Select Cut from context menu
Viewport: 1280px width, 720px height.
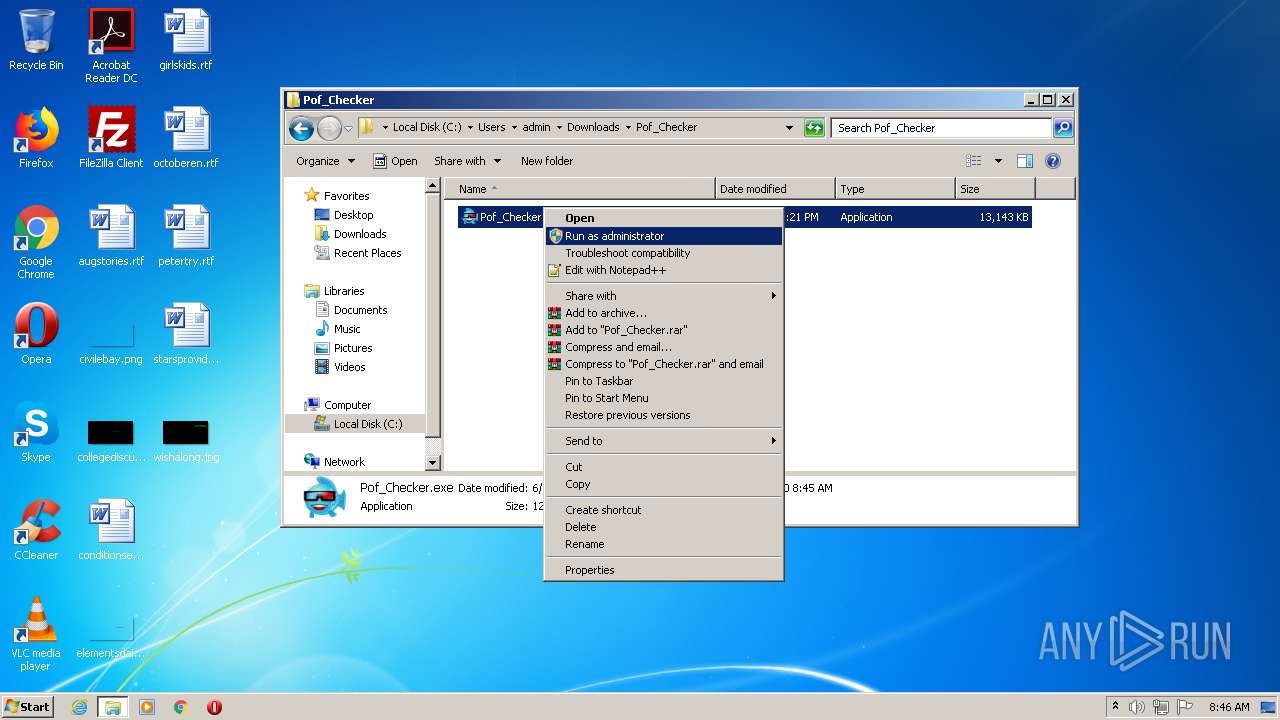(x=664, y=467)
